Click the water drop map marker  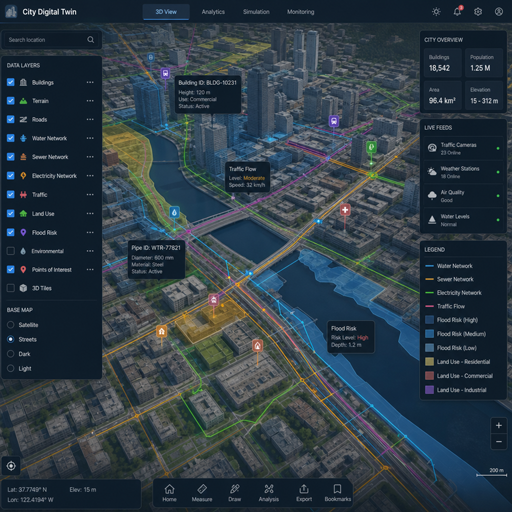tap(174, 212)
